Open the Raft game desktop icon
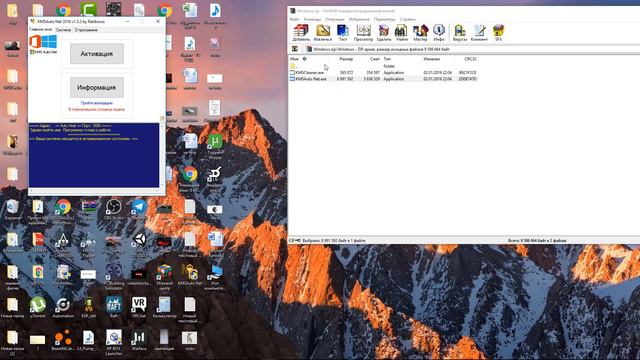The width and height of the screenshot is (640, 360). click(x=114, y=307)
